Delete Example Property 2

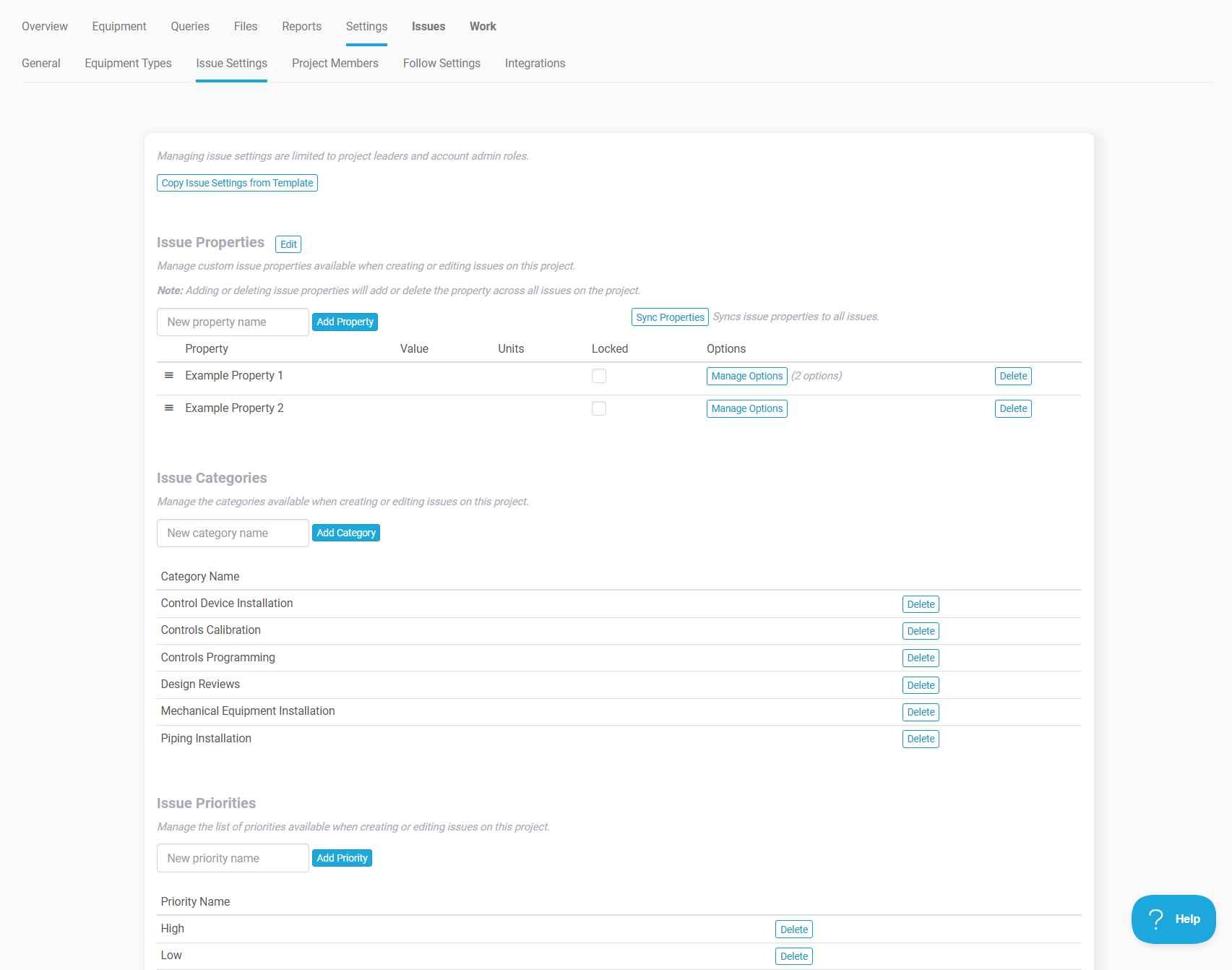tap(1013, 408)
